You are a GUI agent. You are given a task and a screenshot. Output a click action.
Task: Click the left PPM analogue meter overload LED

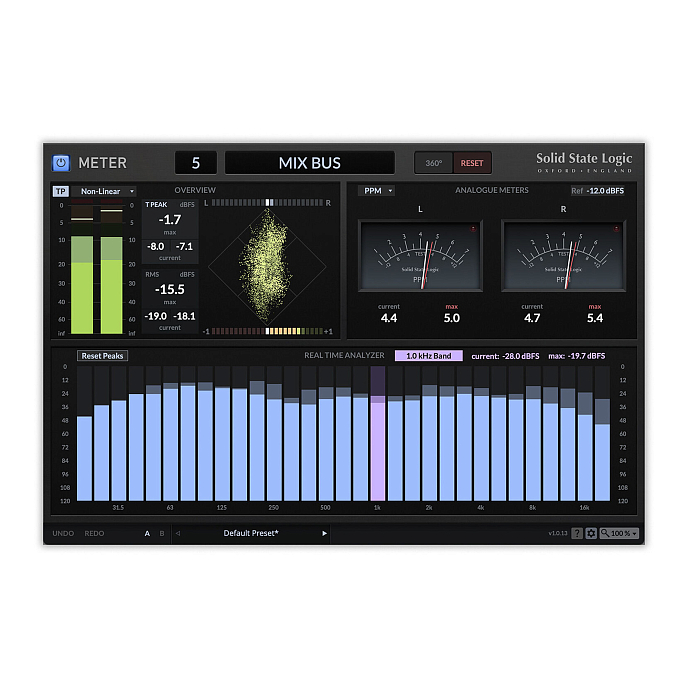[471, 228]
